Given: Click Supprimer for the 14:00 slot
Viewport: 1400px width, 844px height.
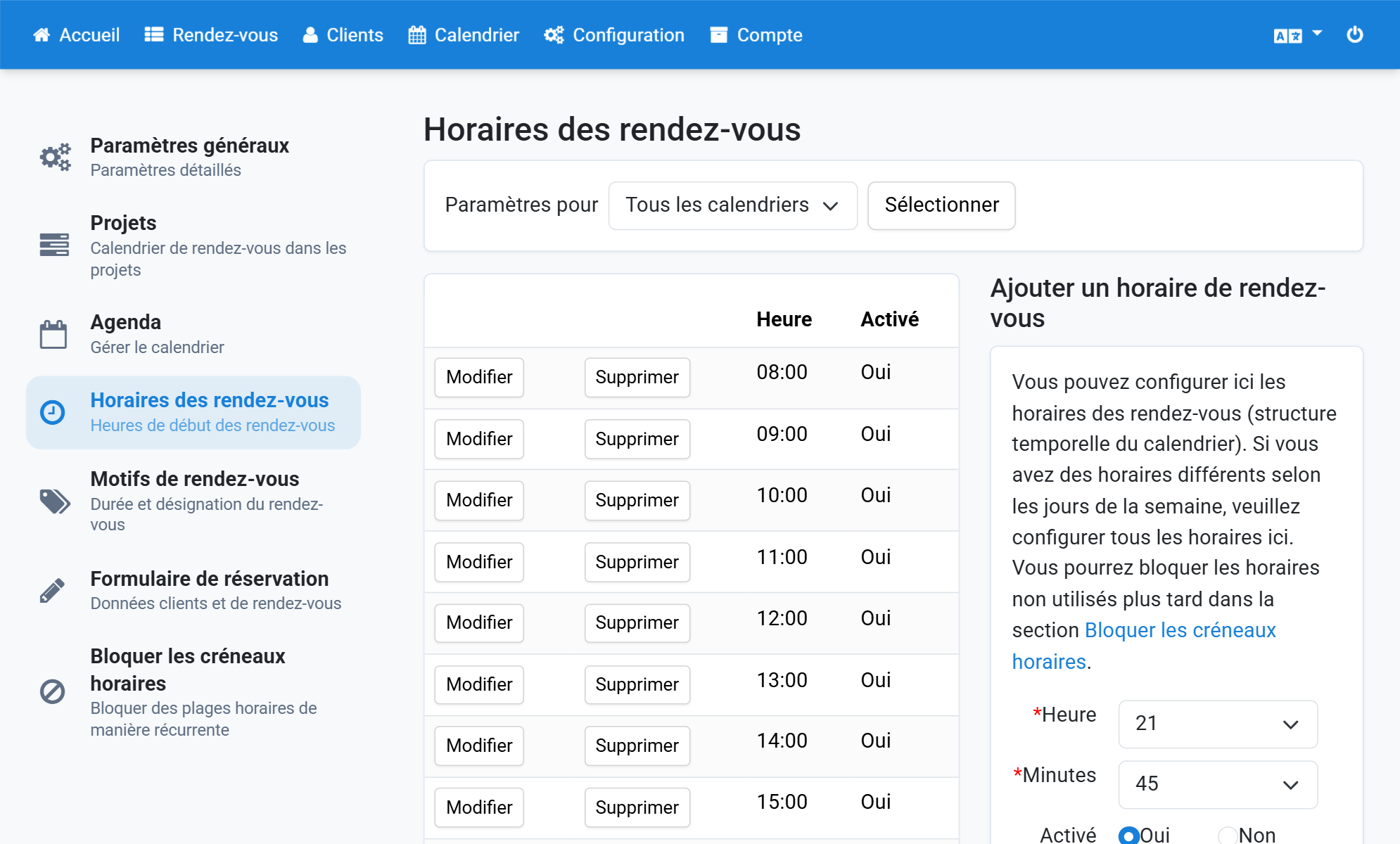Looking at the screenshot, I should pos(637,746).
